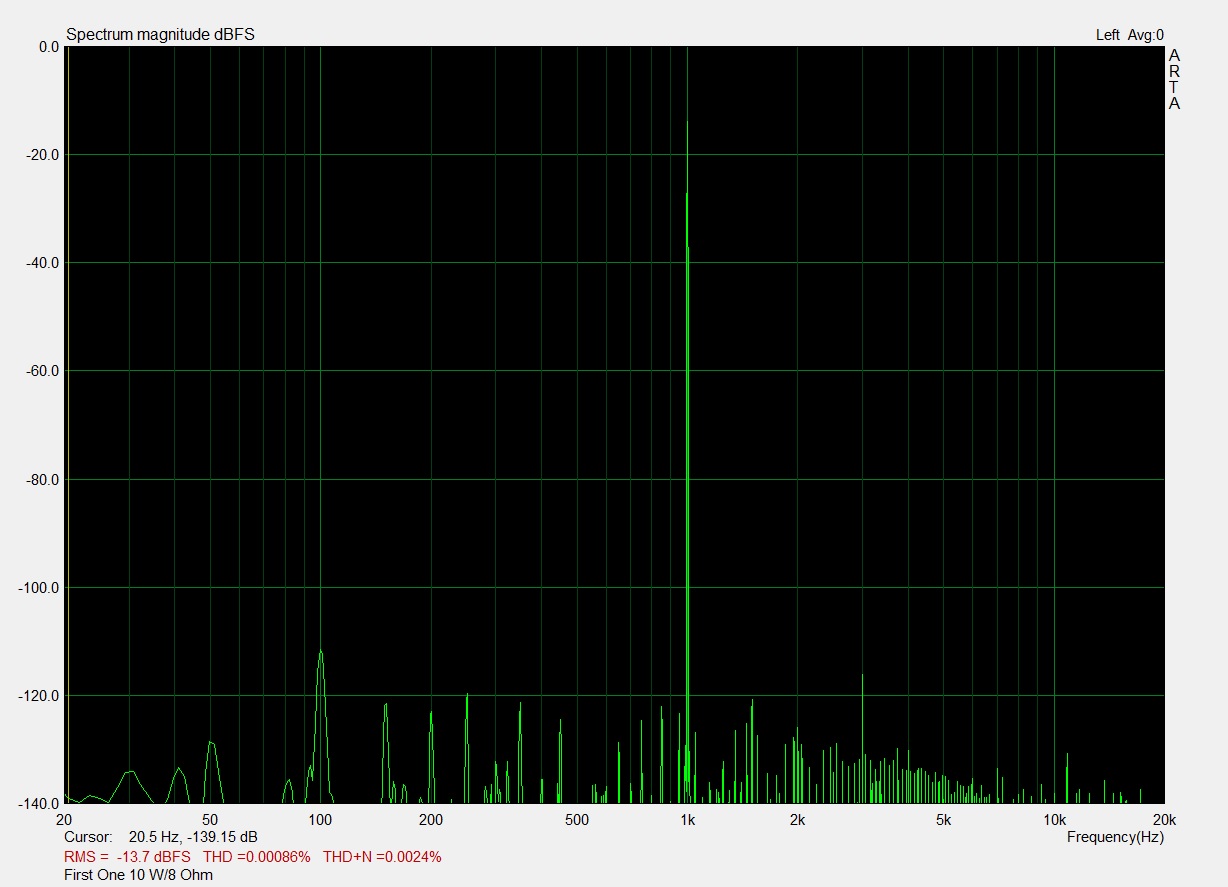
Task: Click the 3 kHz third-harmonic spike
Action: 862,677
